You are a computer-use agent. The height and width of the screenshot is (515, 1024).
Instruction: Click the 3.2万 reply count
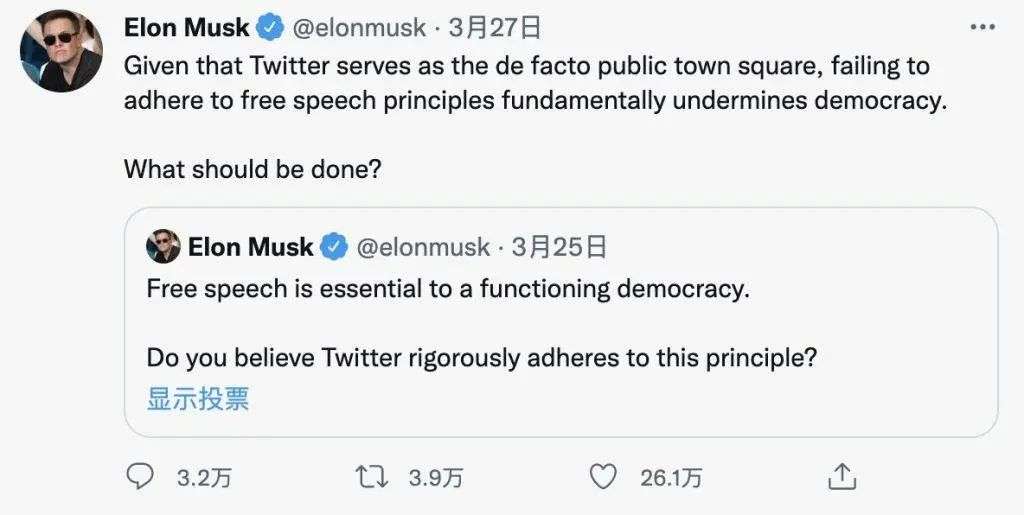pos(204,478)
